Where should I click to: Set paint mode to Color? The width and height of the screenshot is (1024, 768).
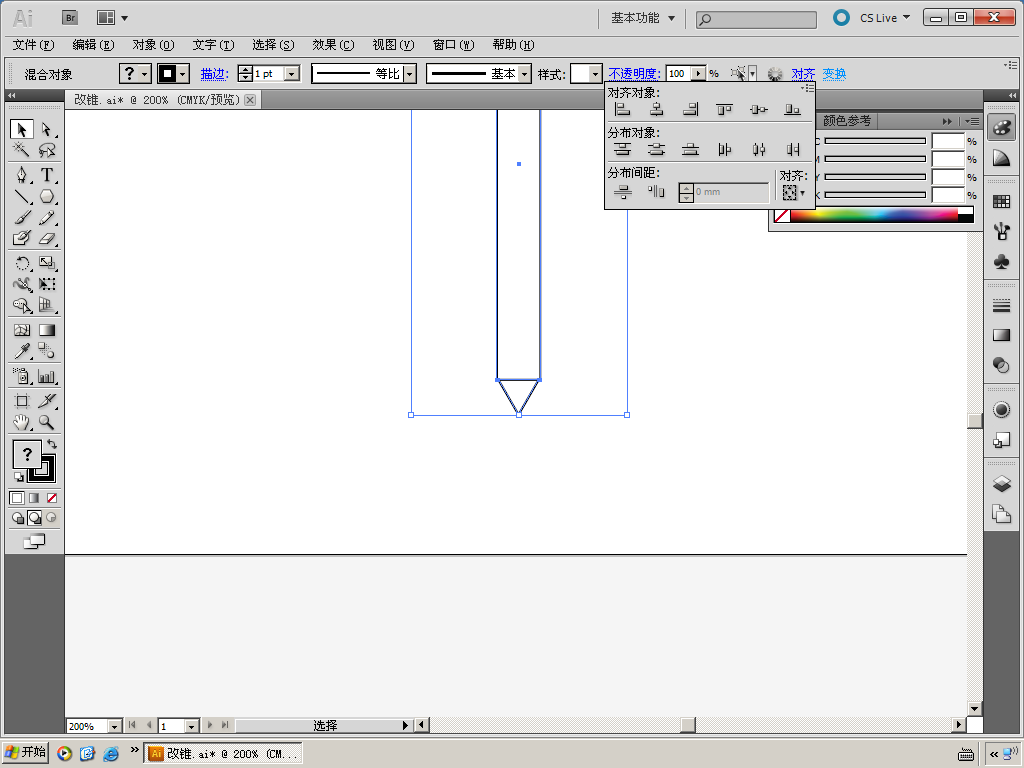click(17, 498)
